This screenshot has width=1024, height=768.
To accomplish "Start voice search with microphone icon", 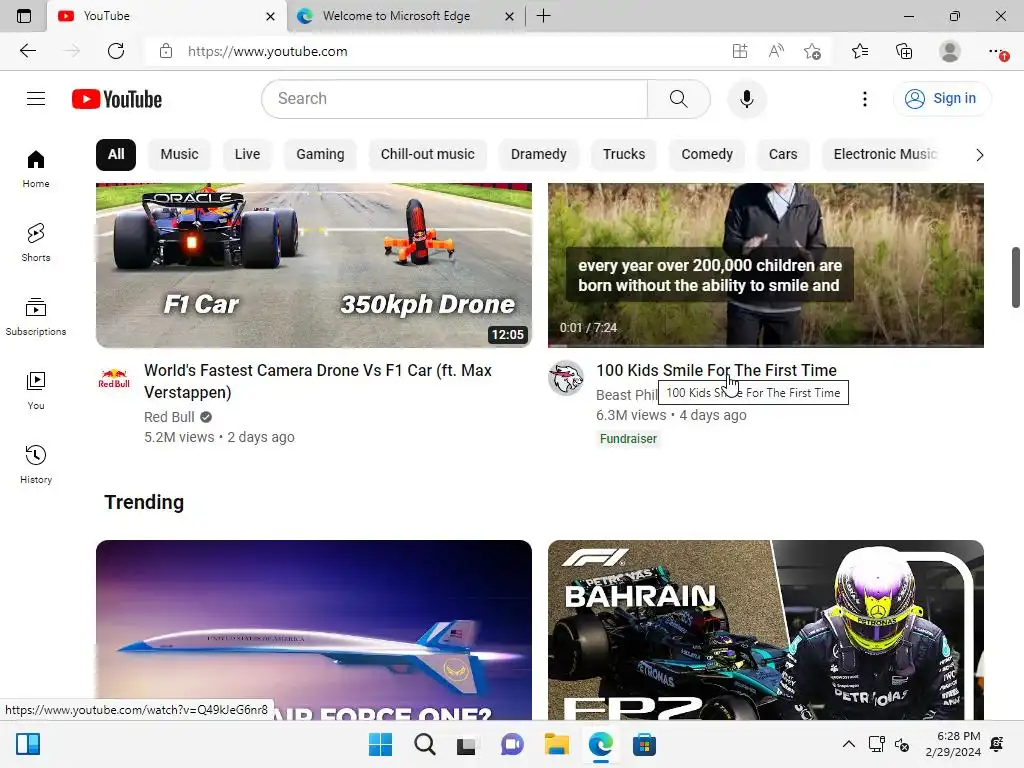I will 746,99.
